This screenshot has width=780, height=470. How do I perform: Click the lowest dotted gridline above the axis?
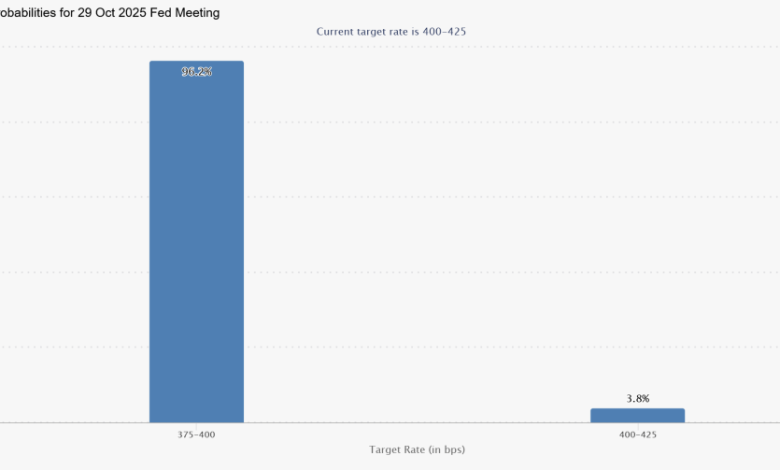click(x=420, y=347)
